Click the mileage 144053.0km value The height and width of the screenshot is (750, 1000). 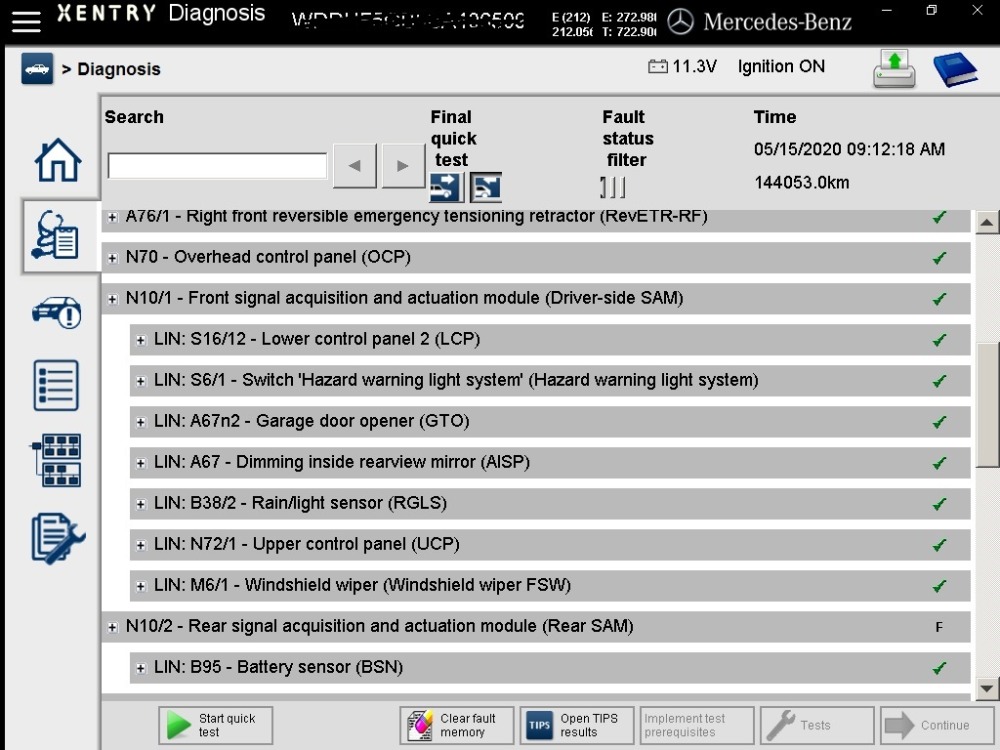(802, 183)
